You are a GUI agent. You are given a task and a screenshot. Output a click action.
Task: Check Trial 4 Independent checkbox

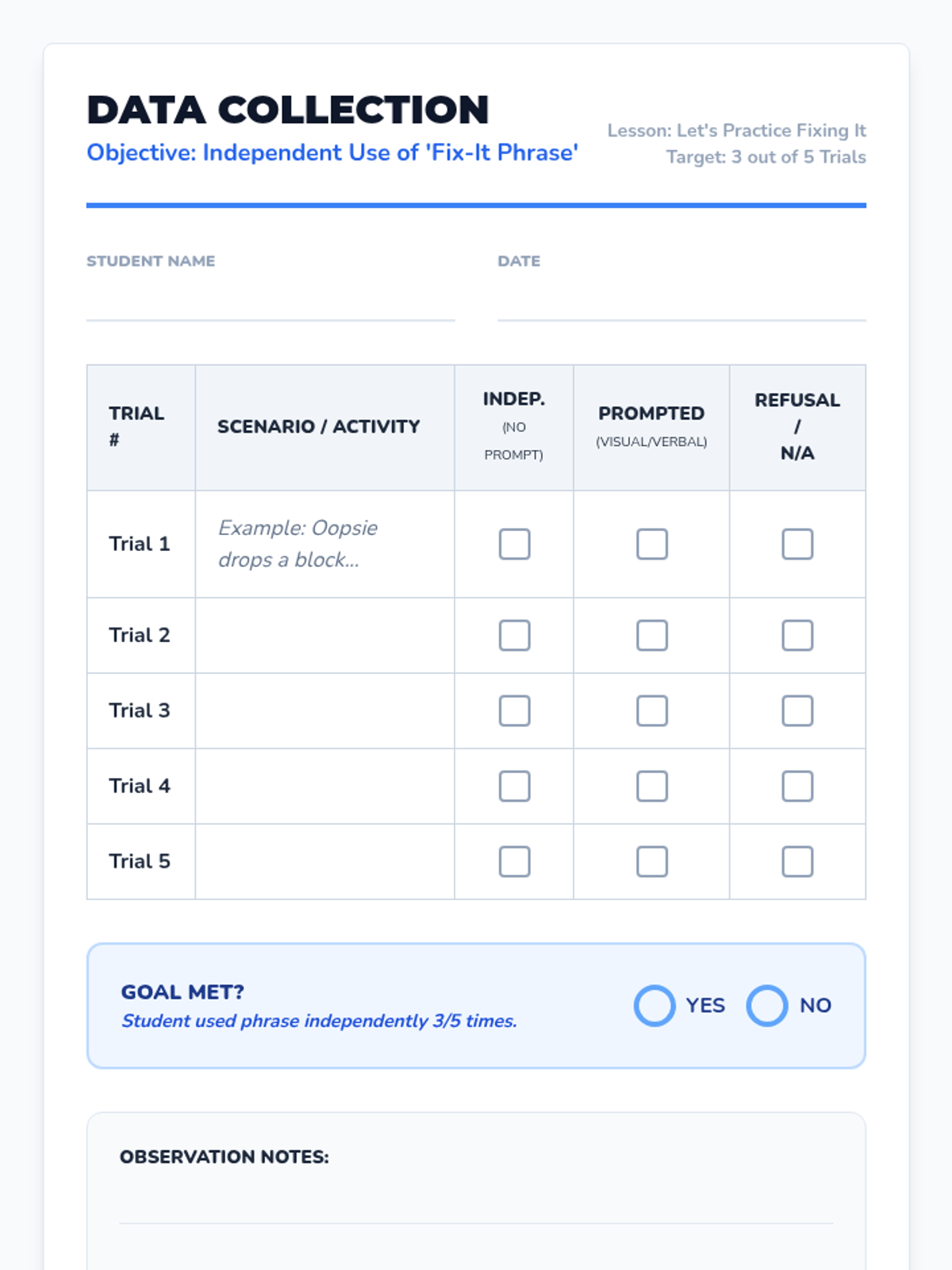(514, 787)
